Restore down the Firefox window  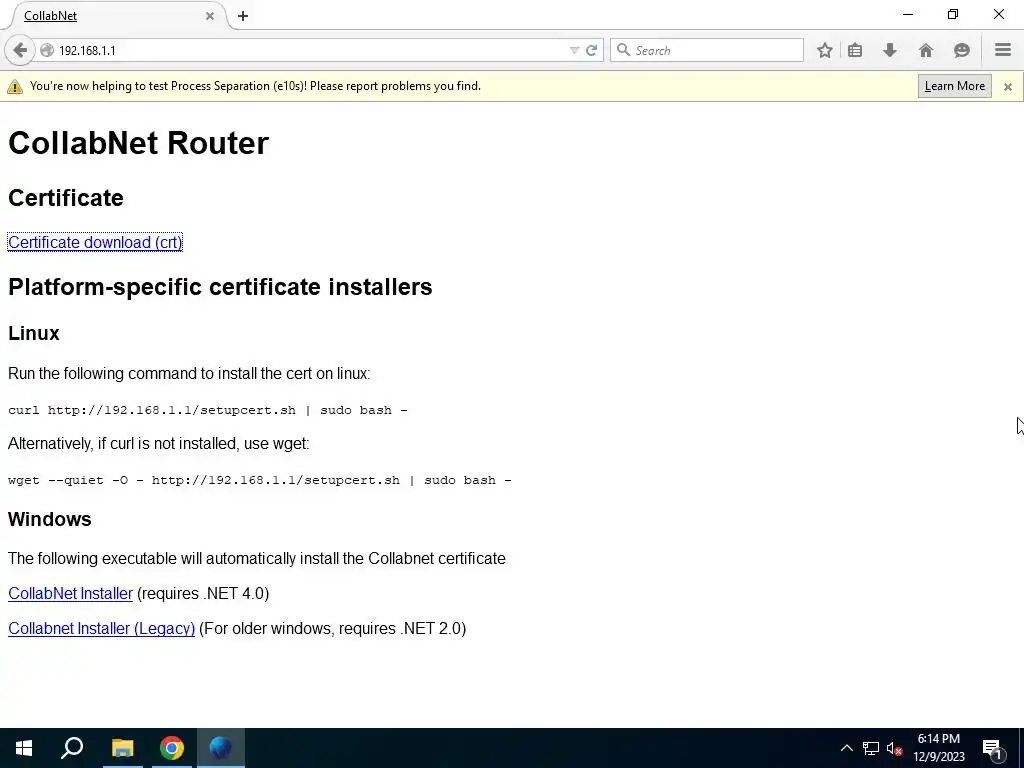click(953, 14)
